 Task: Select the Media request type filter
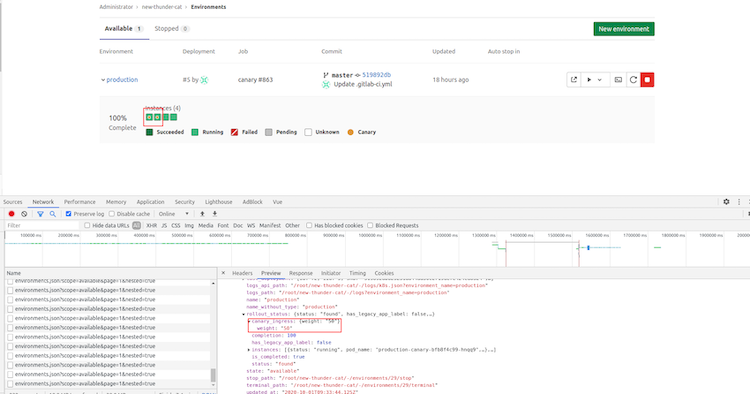pyautogui.click(x=206, y=225)
